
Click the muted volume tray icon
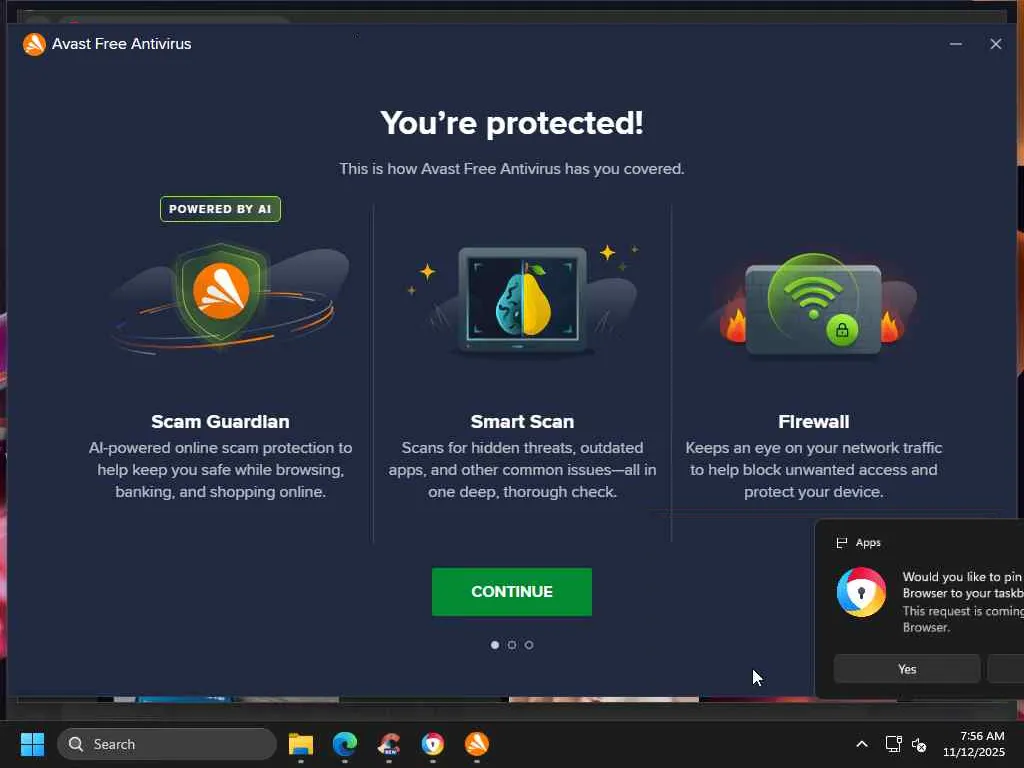click(x=919, y=744)
